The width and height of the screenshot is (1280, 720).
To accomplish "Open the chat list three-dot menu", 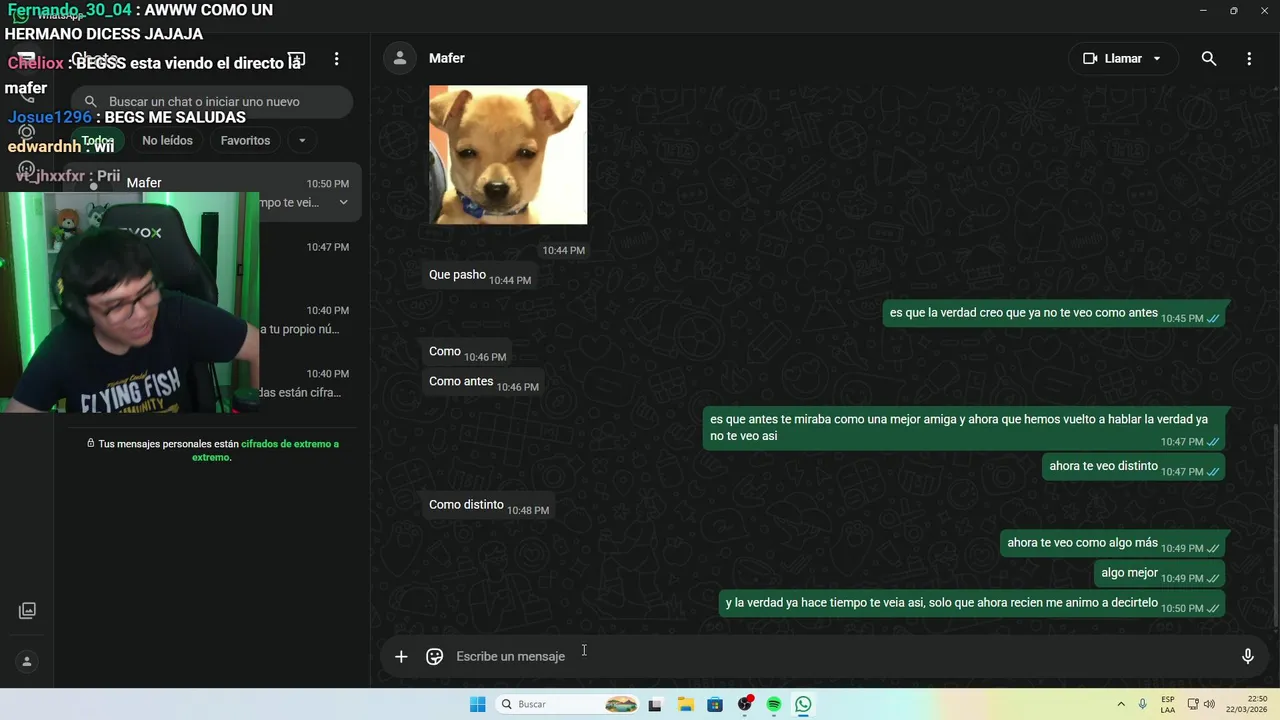I will point(337,59).
